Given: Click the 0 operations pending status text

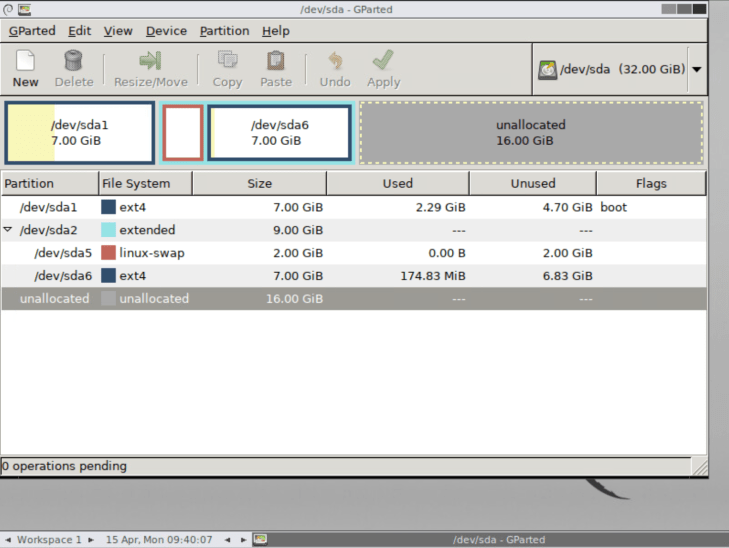Looking at the screenshot, I should click(64, 466).
